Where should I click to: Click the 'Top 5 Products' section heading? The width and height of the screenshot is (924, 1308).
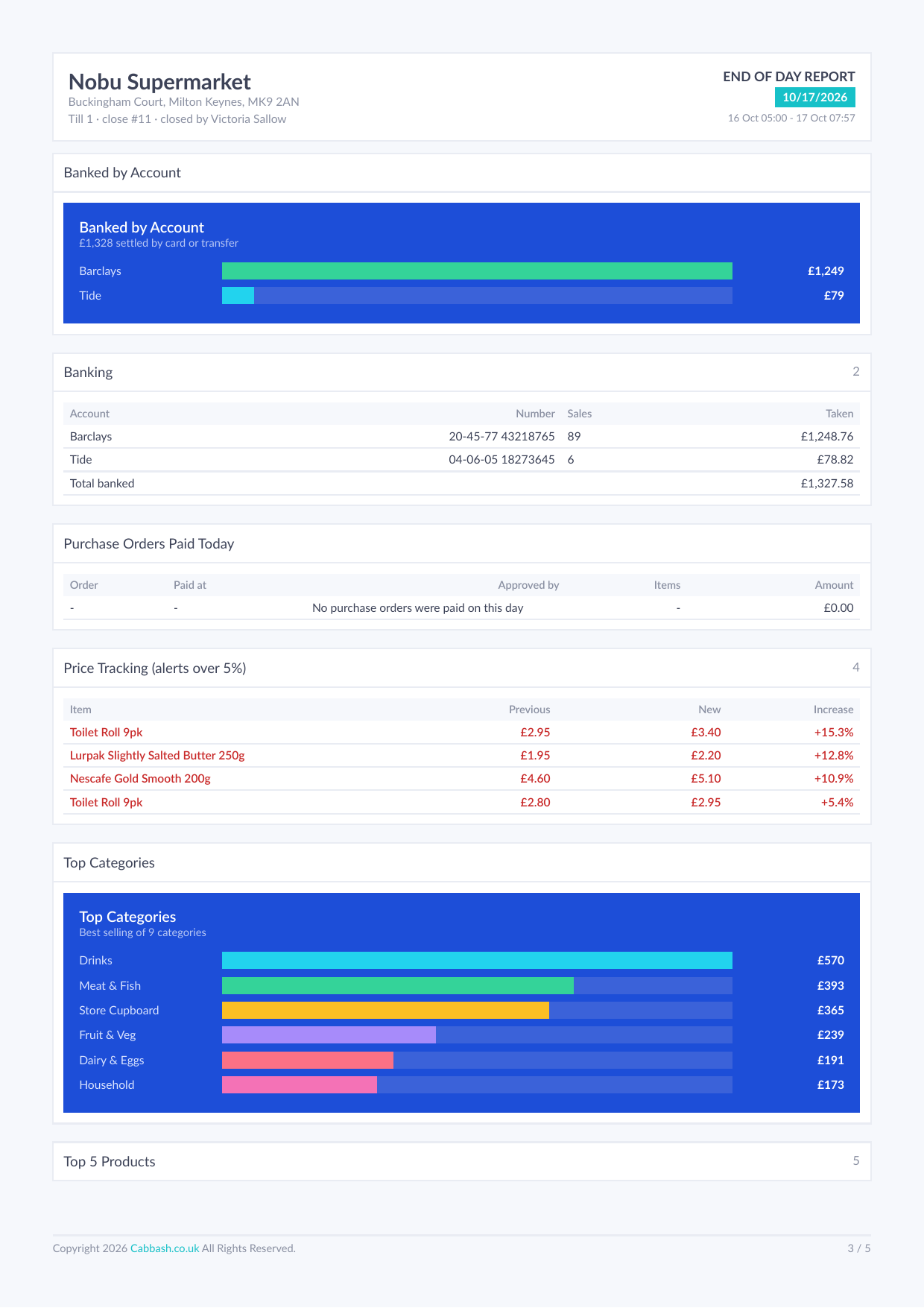(110, 1162)
